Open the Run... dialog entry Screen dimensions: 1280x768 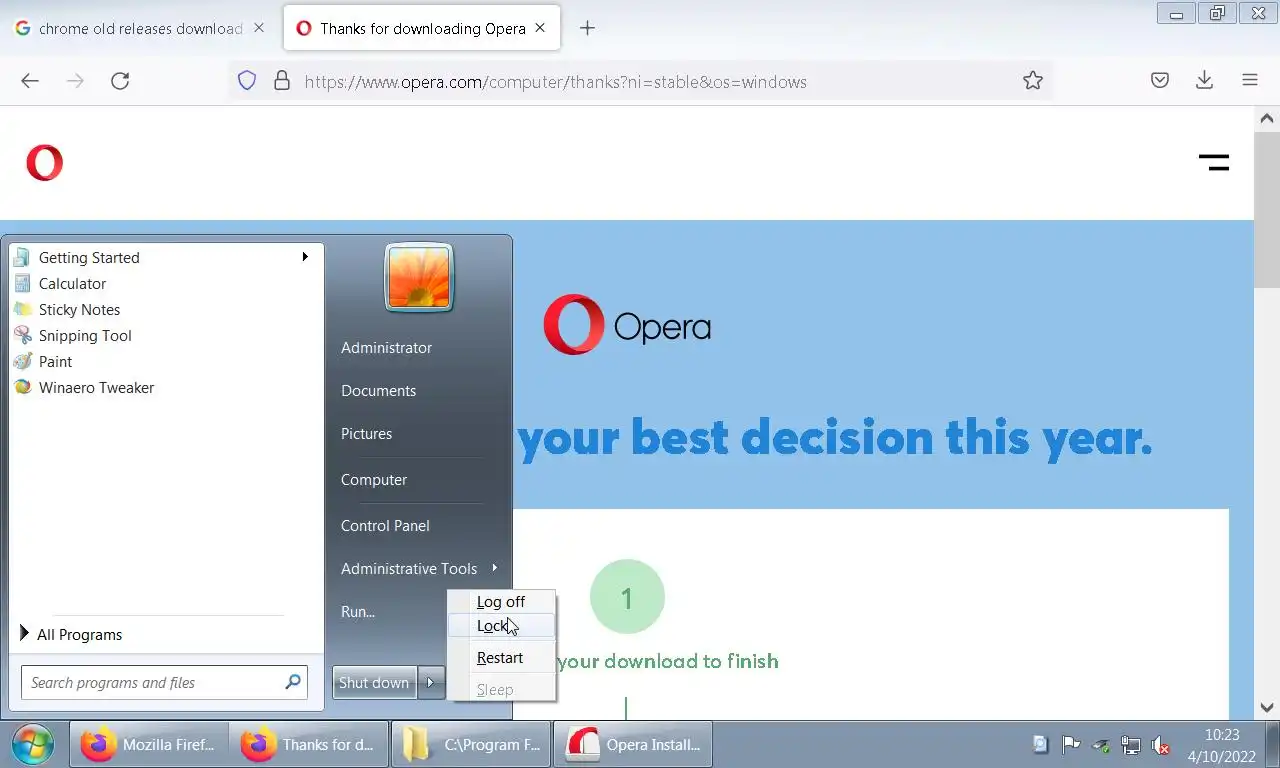(x=358, y=611)
